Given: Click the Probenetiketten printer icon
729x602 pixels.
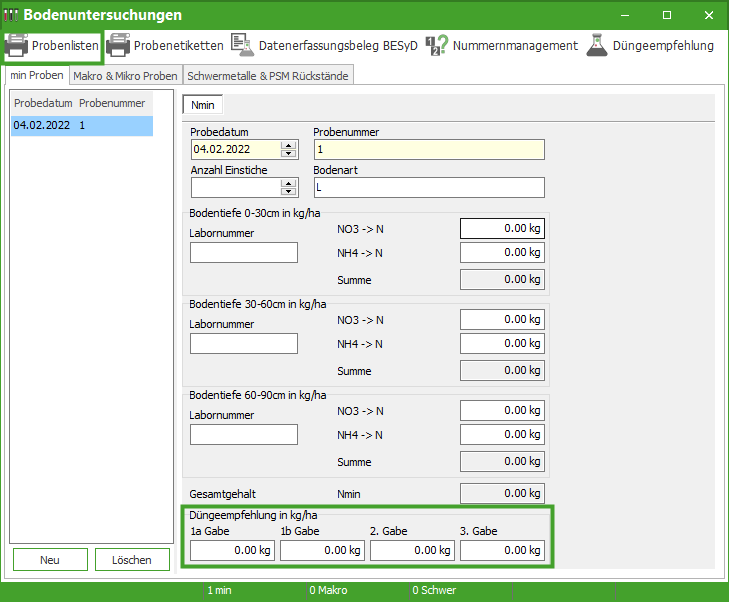Looking at the screenshot, I should (119, 46).
